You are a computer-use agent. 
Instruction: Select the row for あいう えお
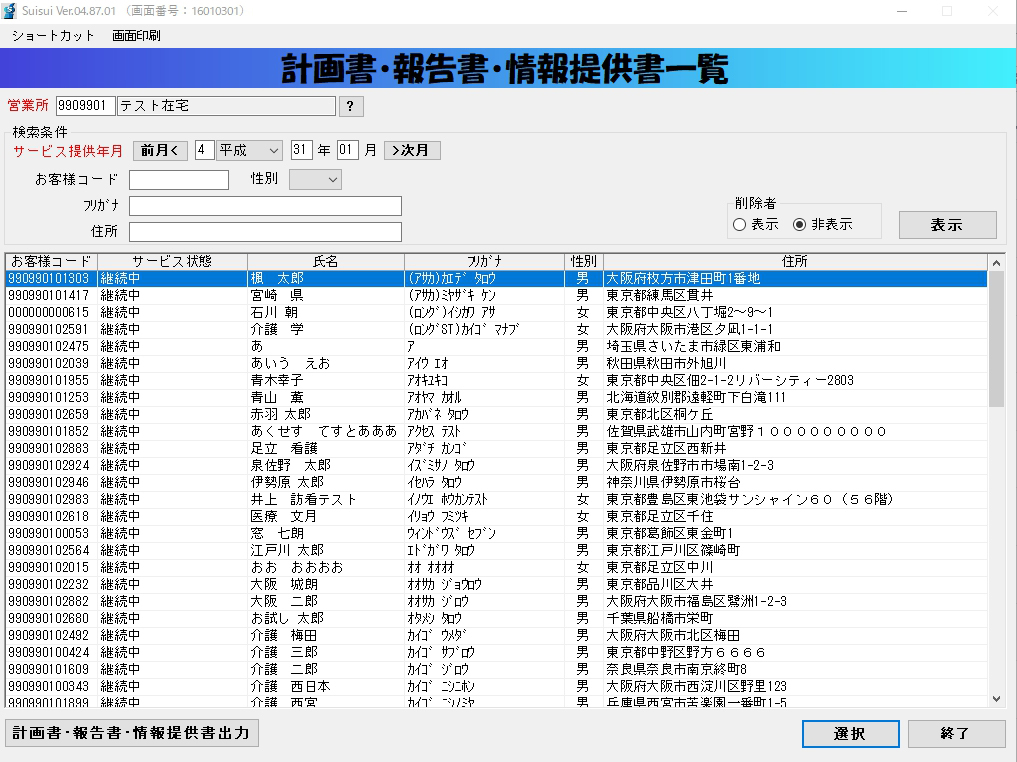pos(496,363)
